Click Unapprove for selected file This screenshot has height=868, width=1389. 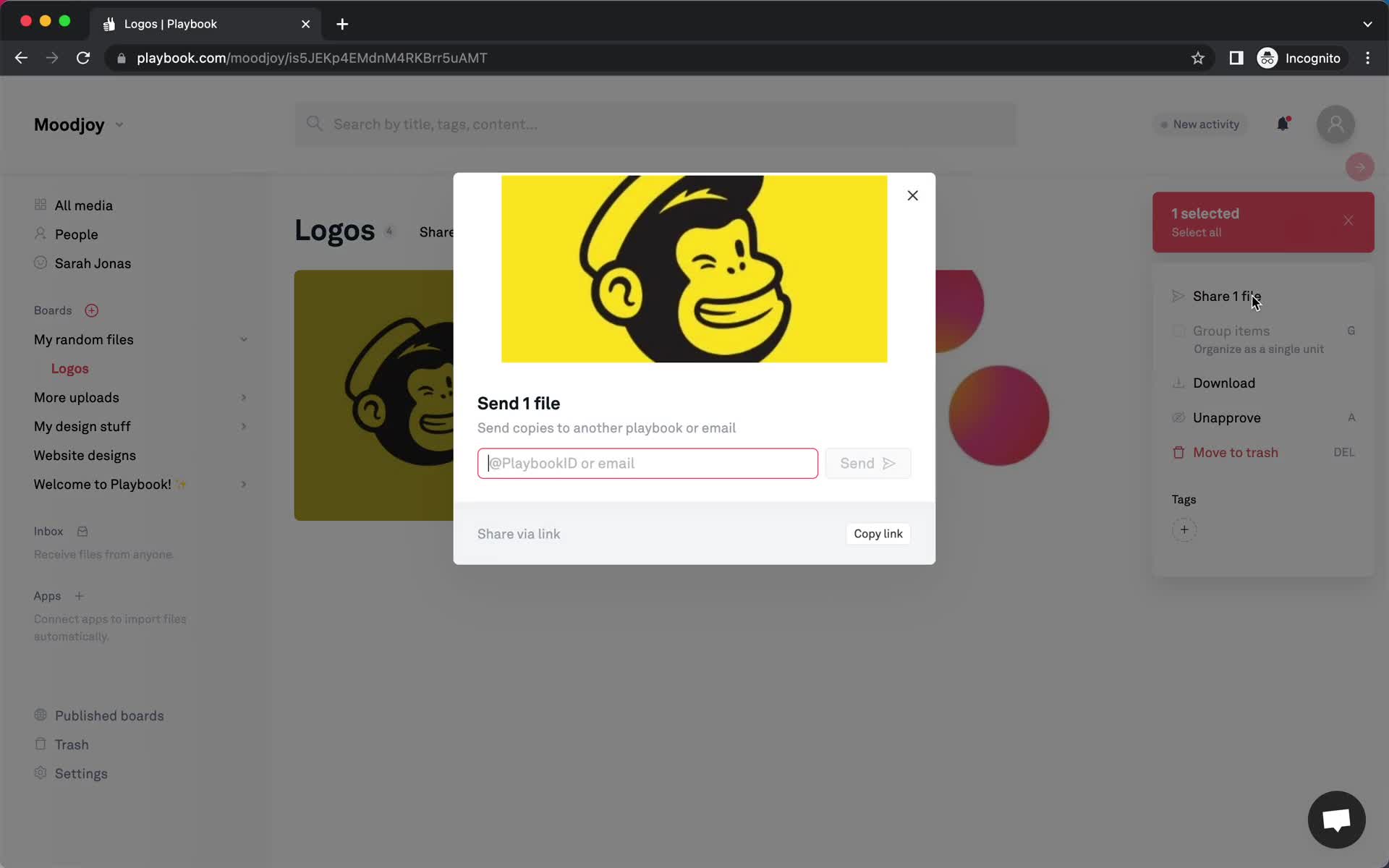tap(1226, 417)
